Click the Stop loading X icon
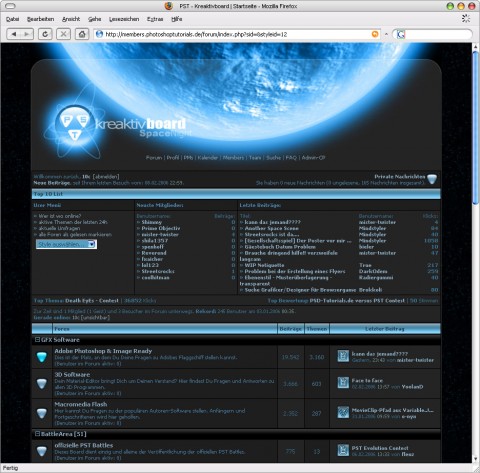Viewport: 480px width, 473px height. click(63, 34)
